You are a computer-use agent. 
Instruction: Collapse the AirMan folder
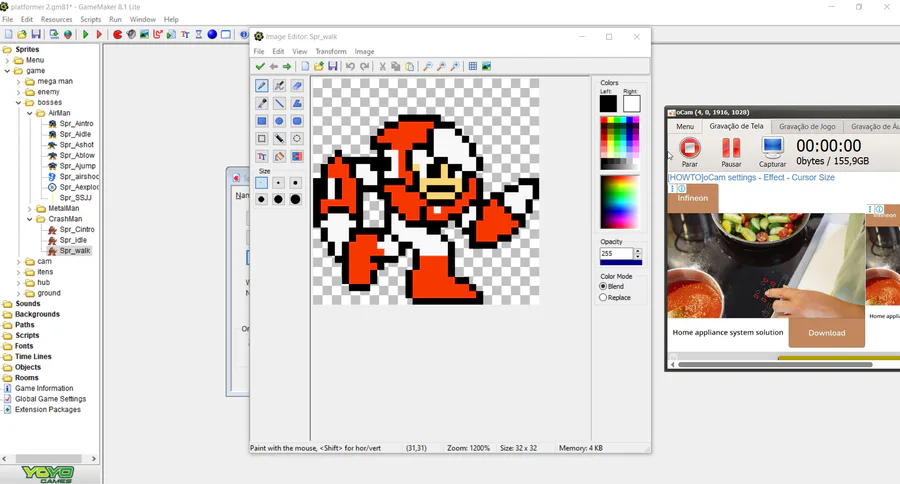30,113
